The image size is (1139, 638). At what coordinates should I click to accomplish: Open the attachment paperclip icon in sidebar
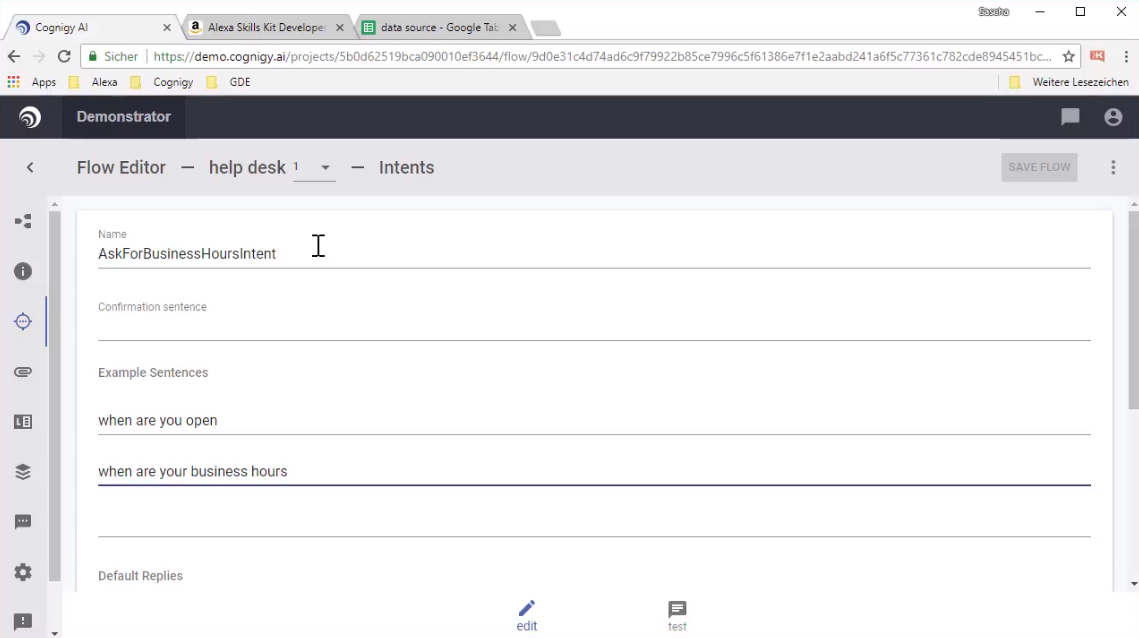point(22,372)
